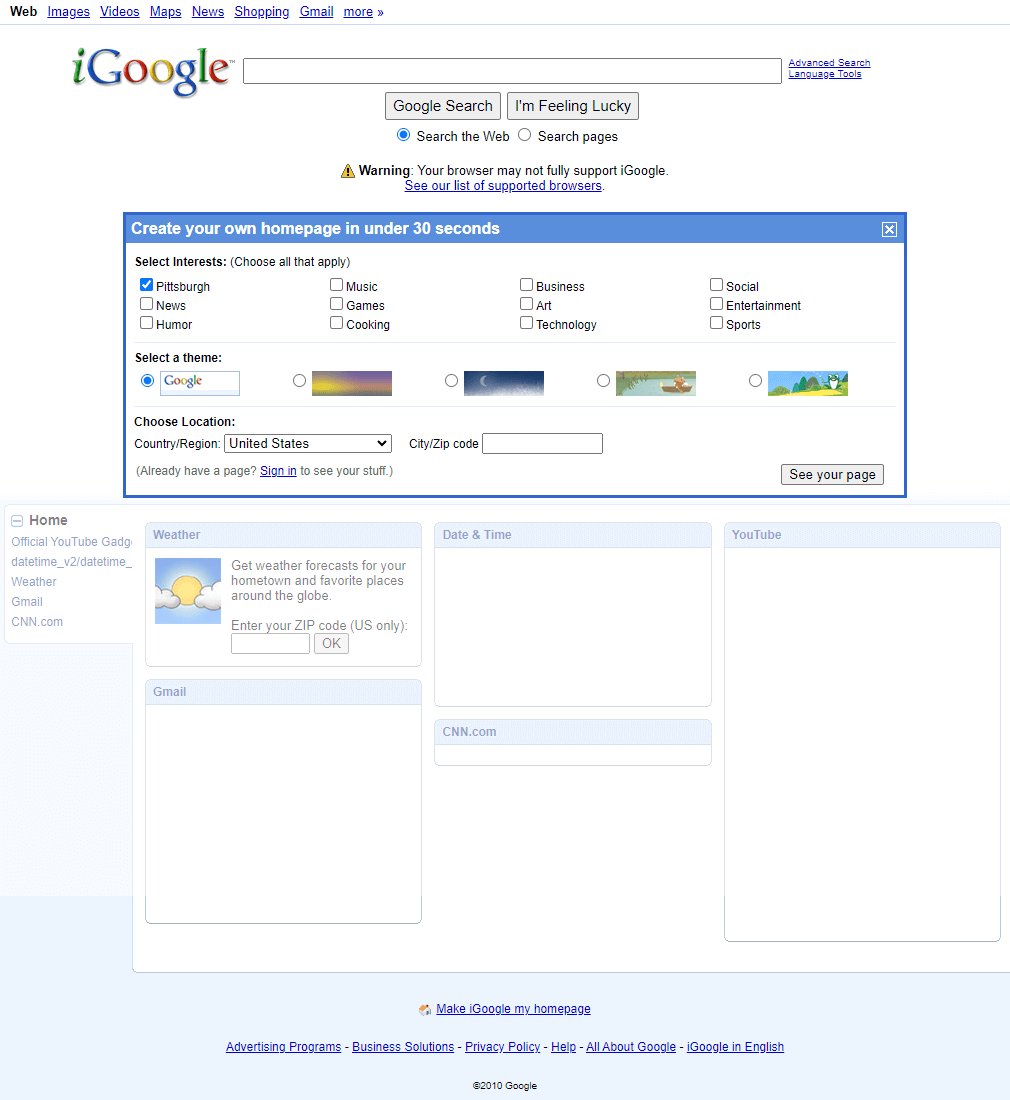Viewport: 1010px width, 1100px height.
Task: Select the Search pages radio button
Action: [x=525, y=135]
